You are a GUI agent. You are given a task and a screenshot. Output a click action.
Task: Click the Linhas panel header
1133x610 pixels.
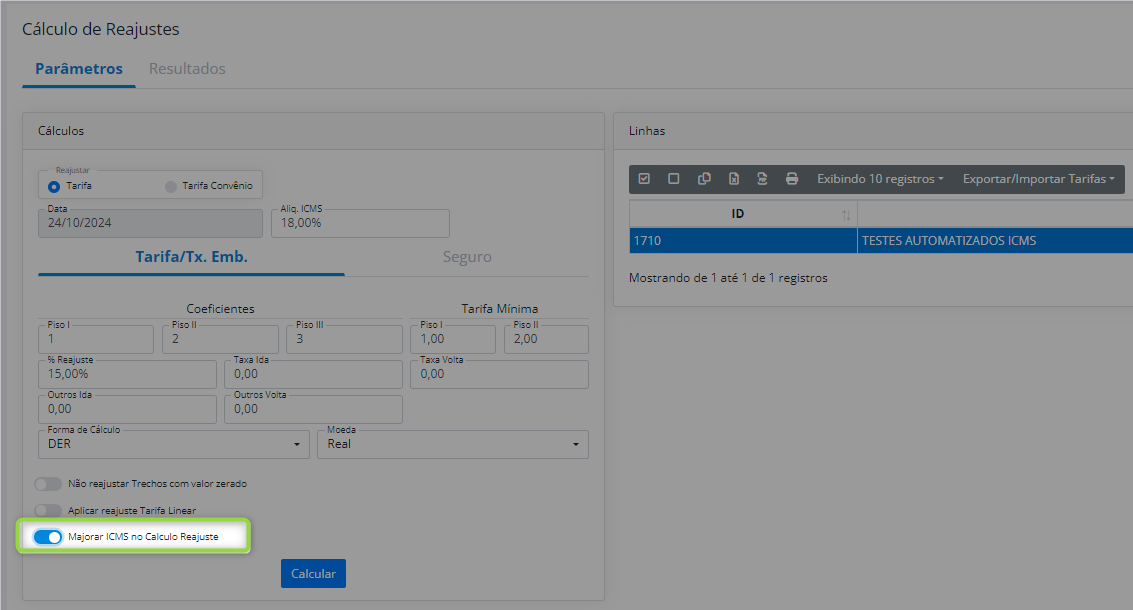click(x=873, y=131)
